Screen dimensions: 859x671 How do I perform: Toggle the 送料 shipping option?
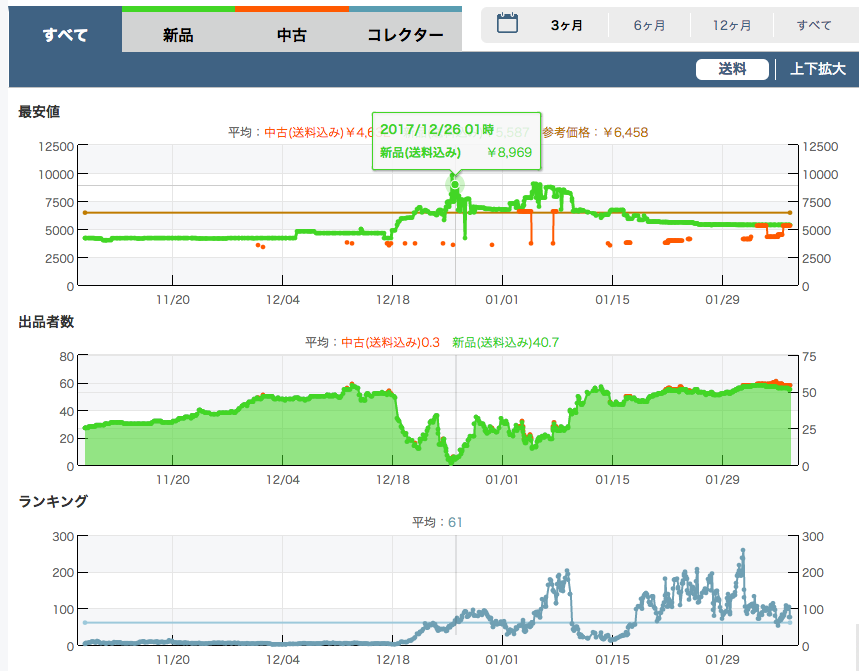732,69
